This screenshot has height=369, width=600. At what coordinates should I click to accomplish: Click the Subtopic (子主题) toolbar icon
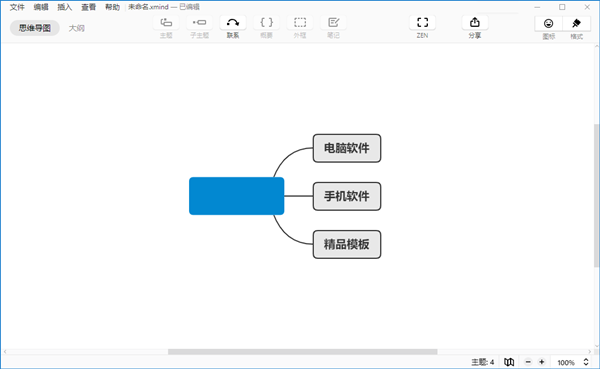[199, 23]
